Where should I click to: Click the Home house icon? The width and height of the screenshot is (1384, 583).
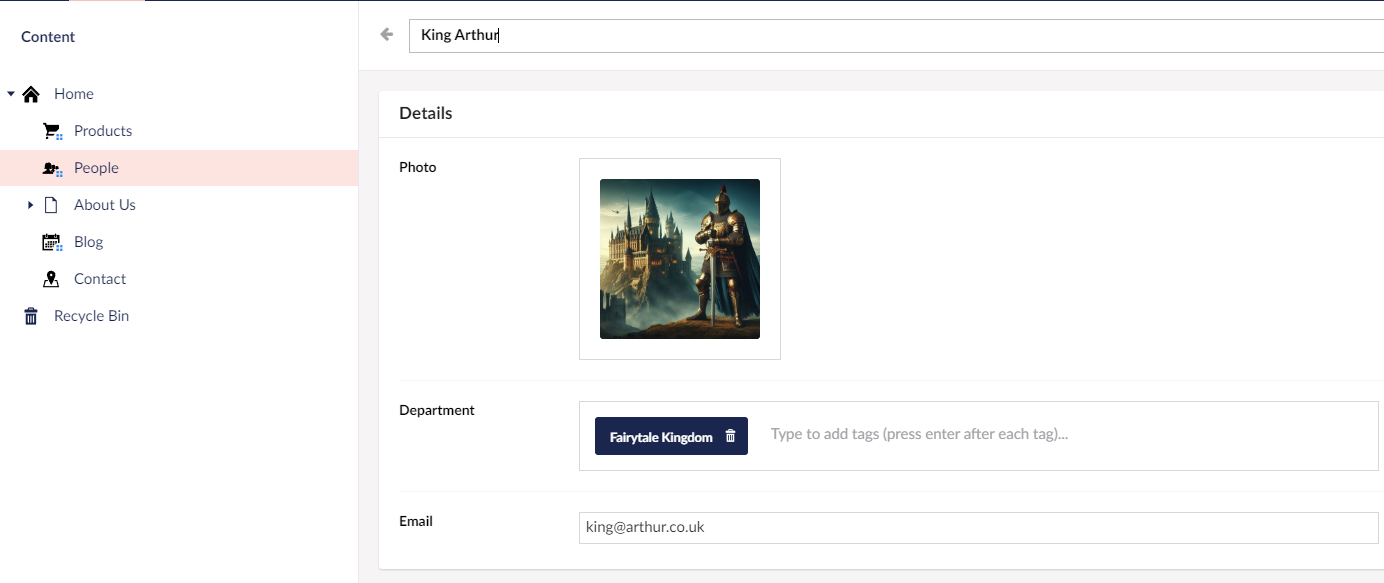(x=31, y=94)
